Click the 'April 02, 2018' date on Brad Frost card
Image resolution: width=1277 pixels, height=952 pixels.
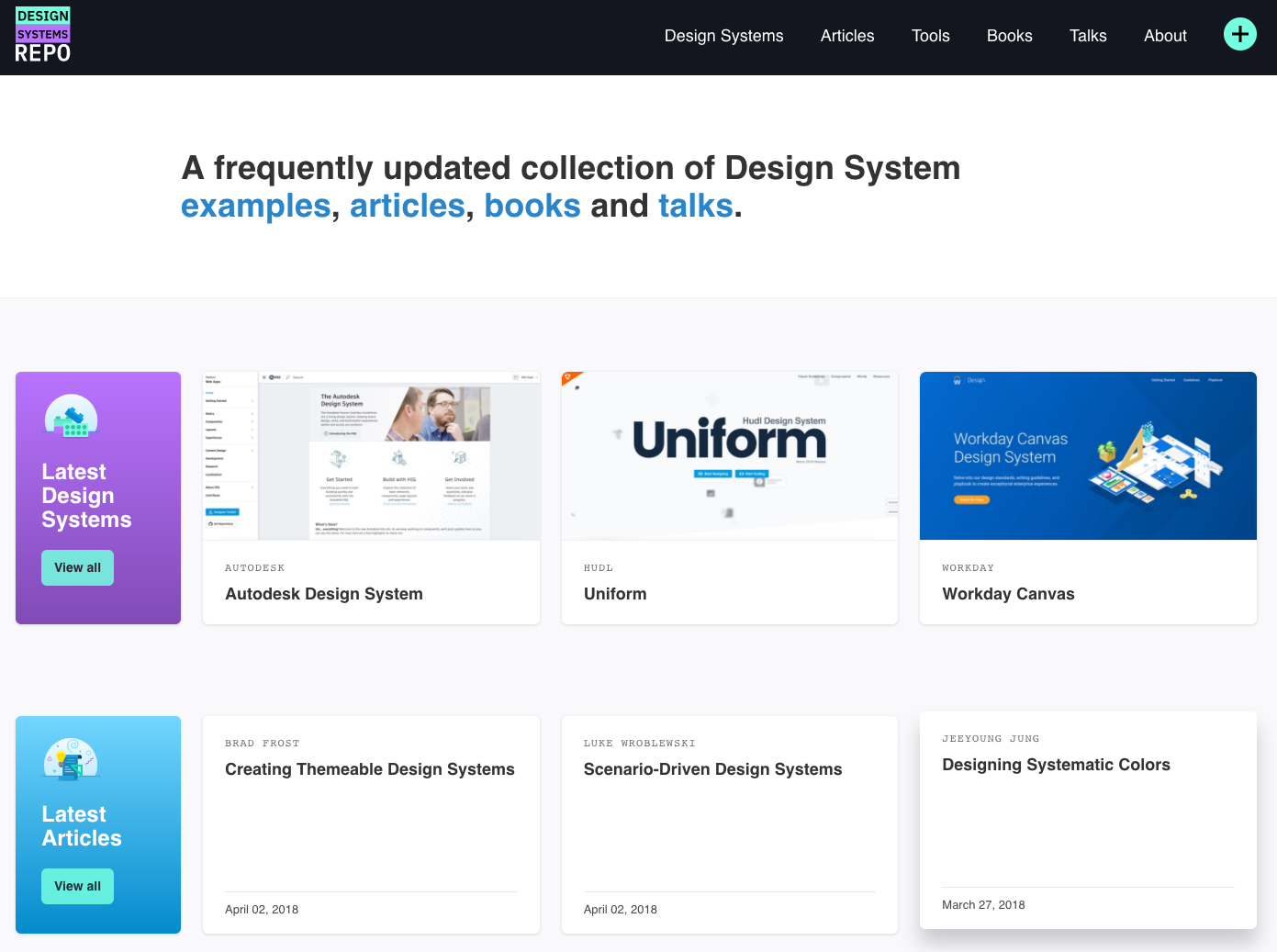coord(262,910)
